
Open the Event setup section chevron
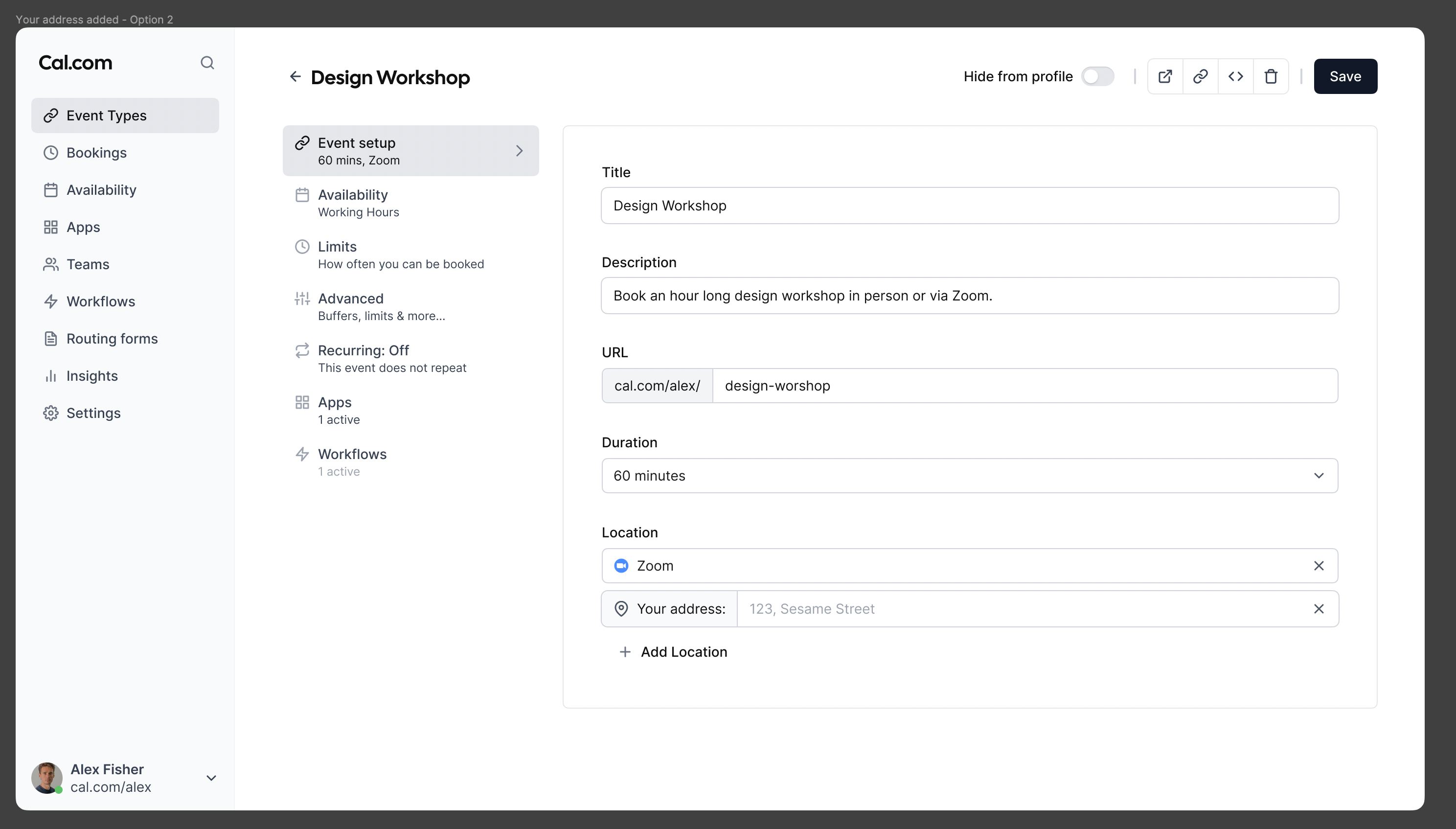click(x=519, y=150)
